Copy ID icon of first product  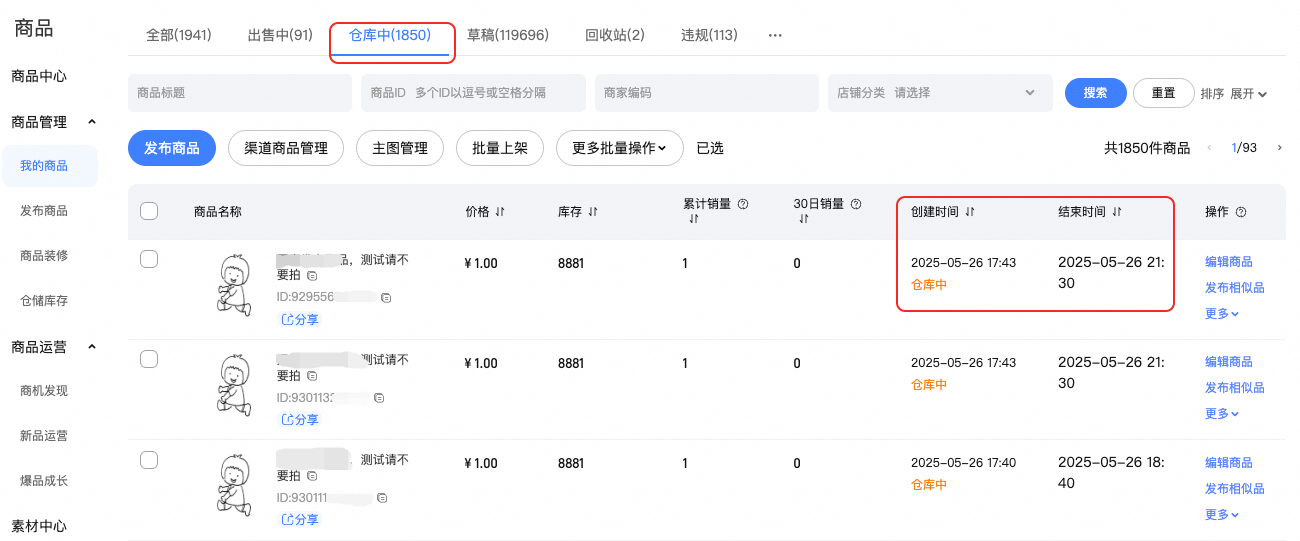coord(386,298)
